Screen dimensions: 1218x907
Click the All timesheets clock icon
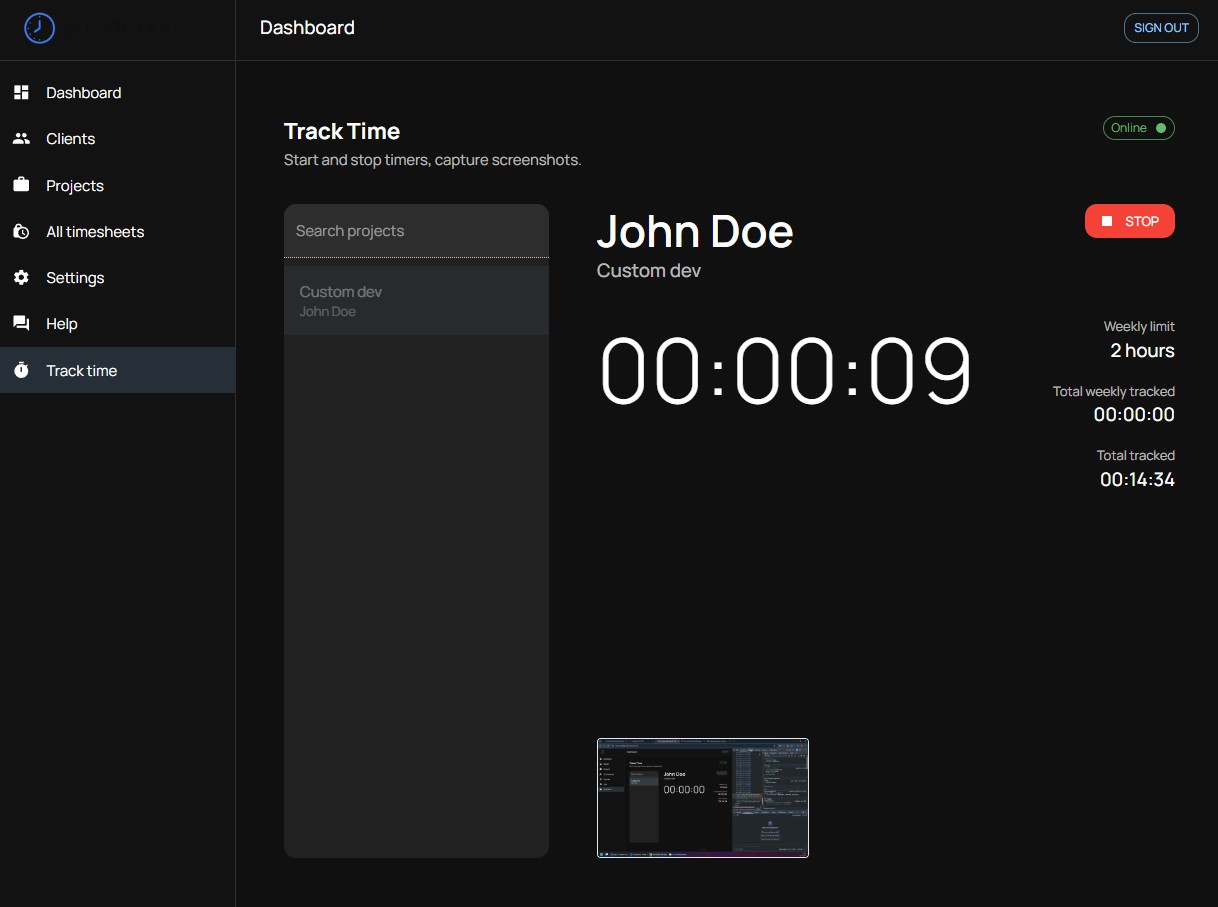click(21, 232)
